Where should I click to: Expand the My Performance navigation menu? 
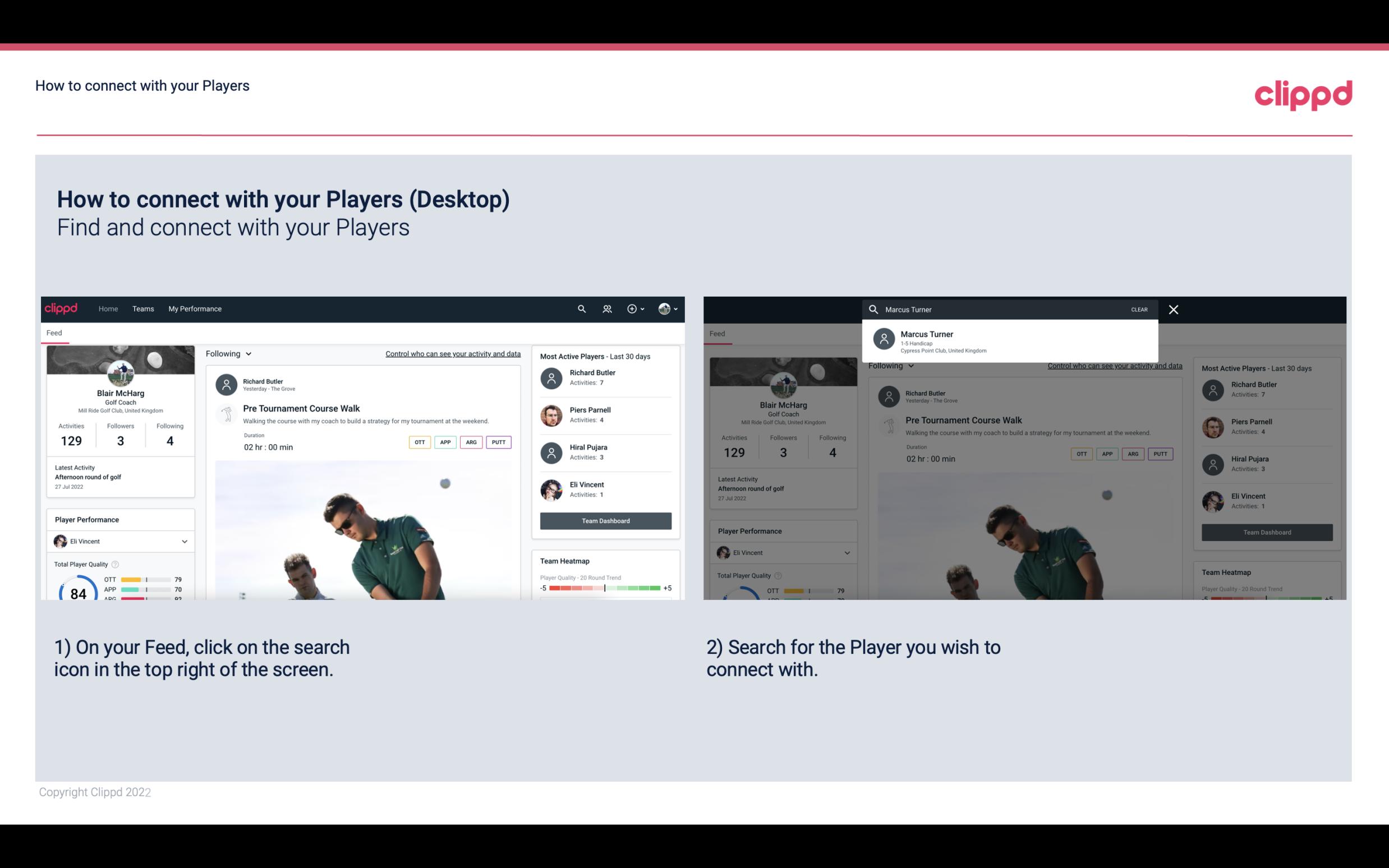click(195, 308)
